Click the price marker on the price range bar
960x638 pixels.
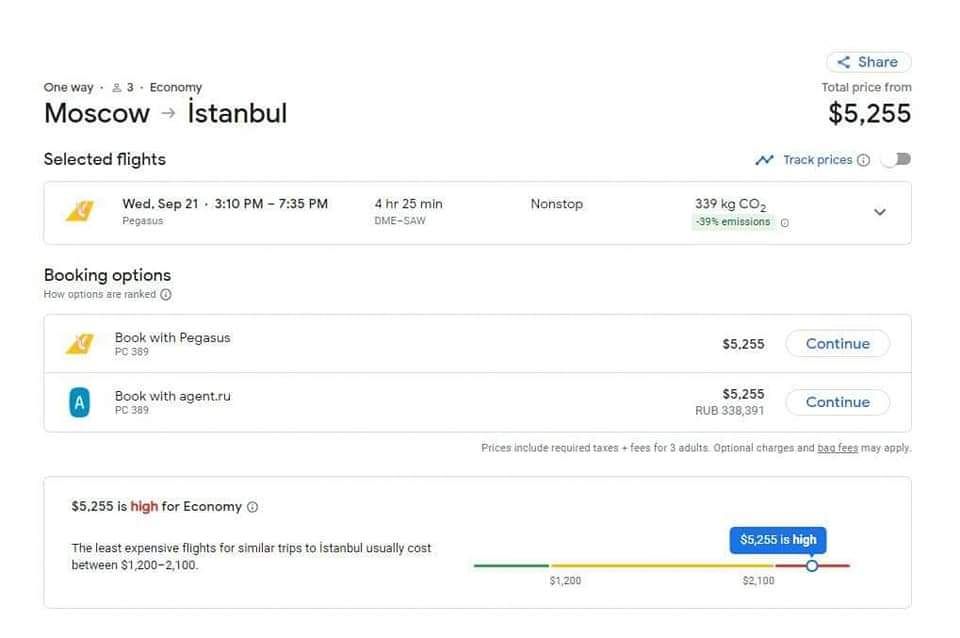click(812, 566)
